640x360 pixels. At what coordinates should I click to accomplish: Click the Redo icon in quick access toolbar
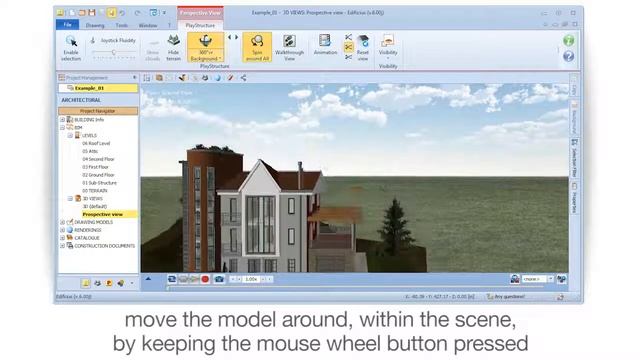(x=137, y=13)
